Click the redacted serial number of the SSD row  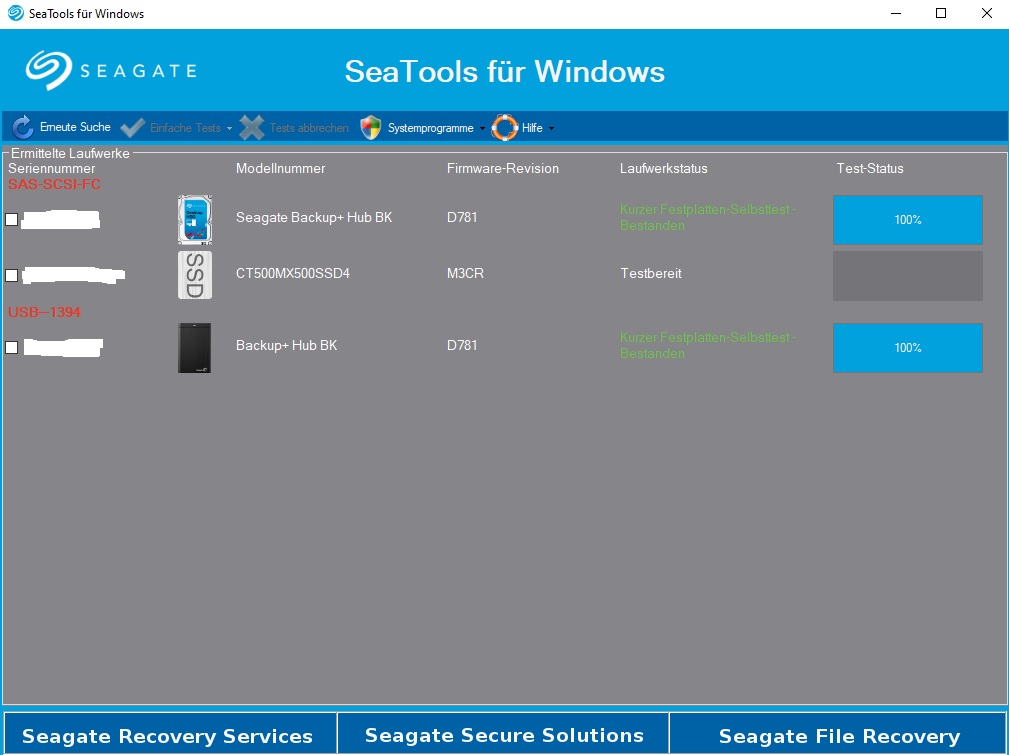coord(73,275)
